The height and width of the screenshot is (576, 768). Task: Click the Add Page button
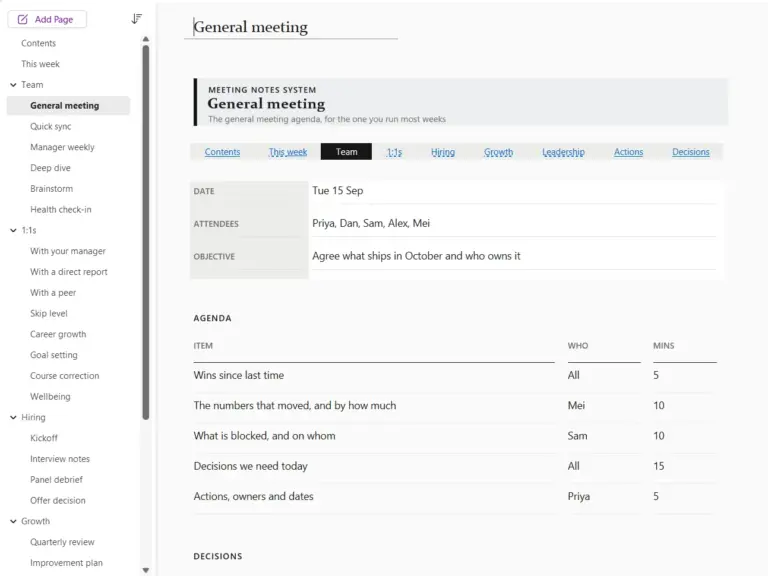[47, 19]
